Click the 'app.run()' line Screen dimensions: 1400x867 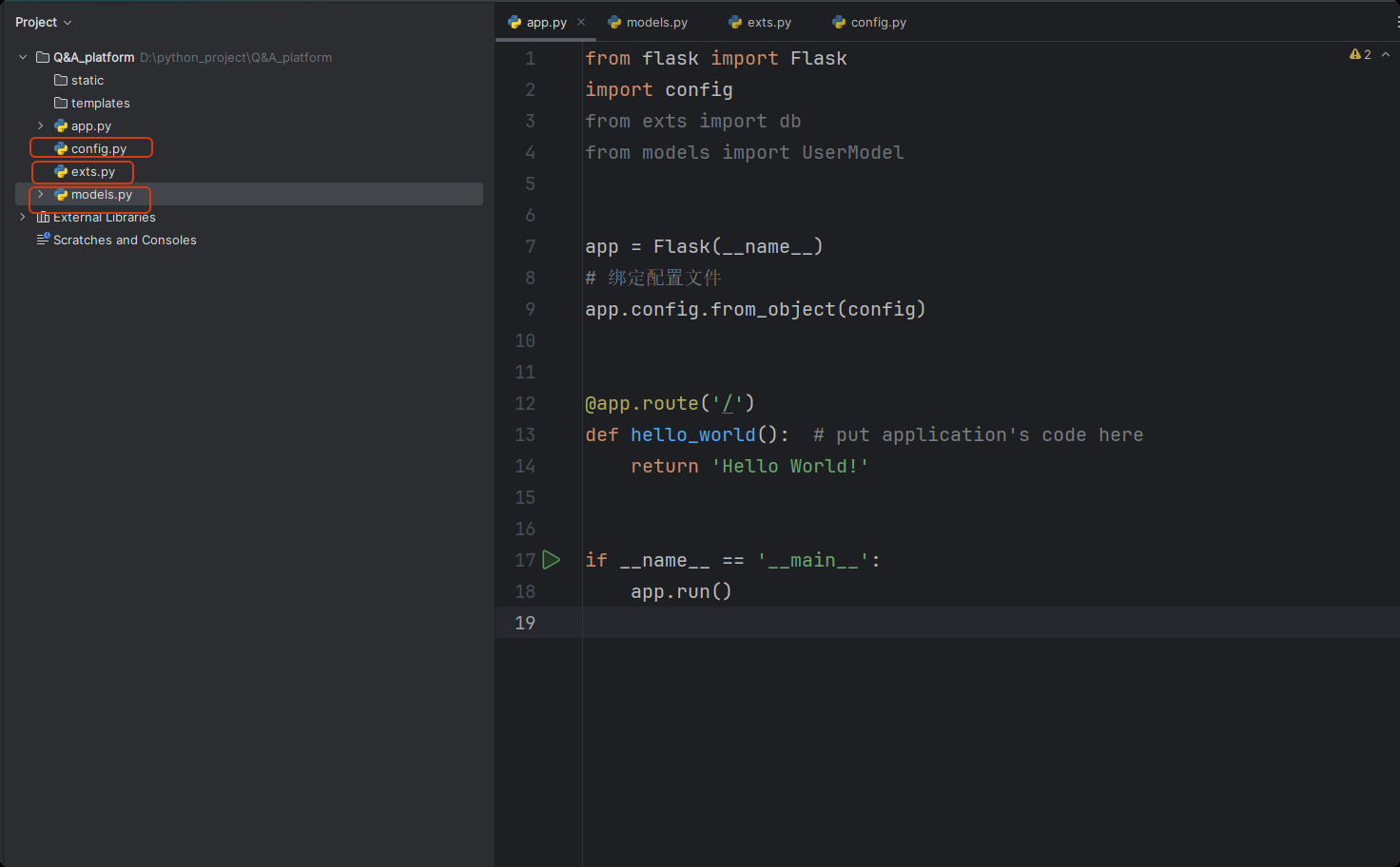pos(681,591)
